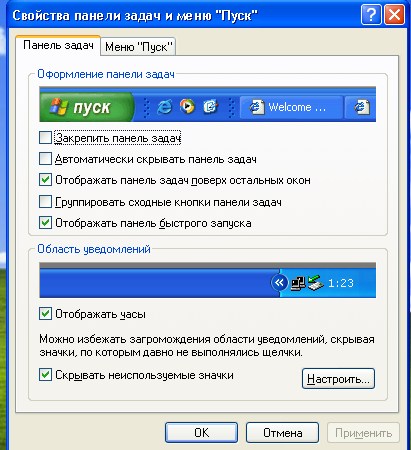Click the Welcome taskbar button in preview
Screen dimensions: 411x450
[x=291, y=107]
